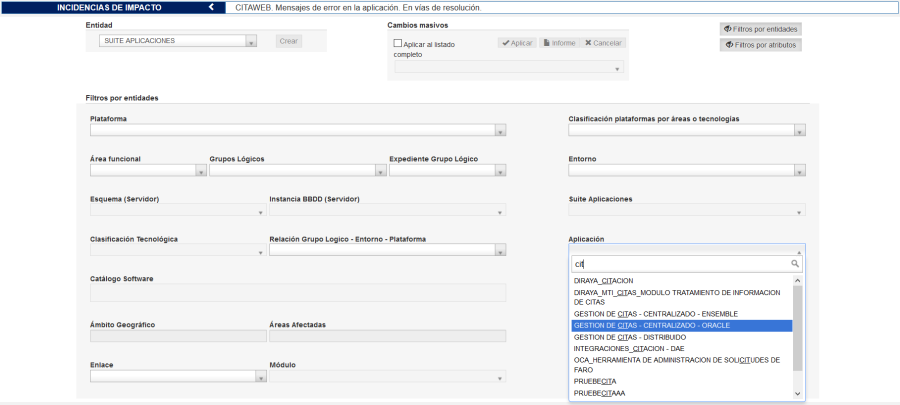Click the Cancelar button

point(603,43)
